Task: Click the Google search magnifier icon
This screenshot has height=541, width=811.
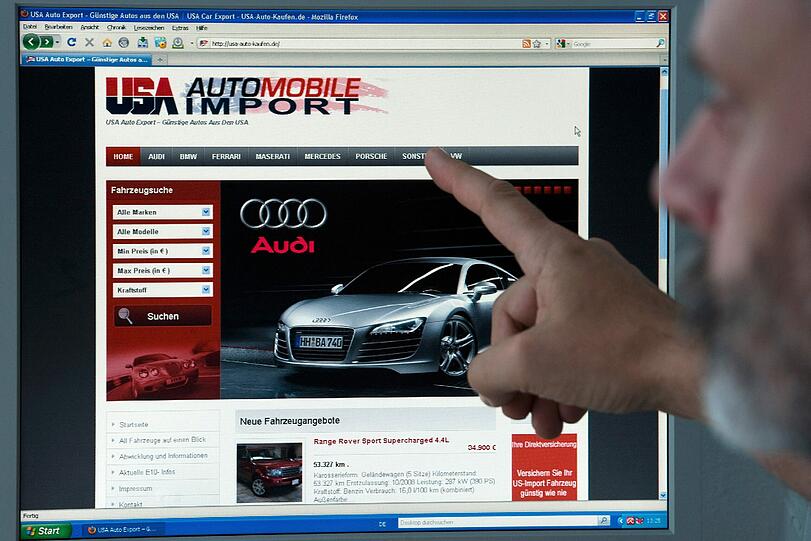Action: 660,43
